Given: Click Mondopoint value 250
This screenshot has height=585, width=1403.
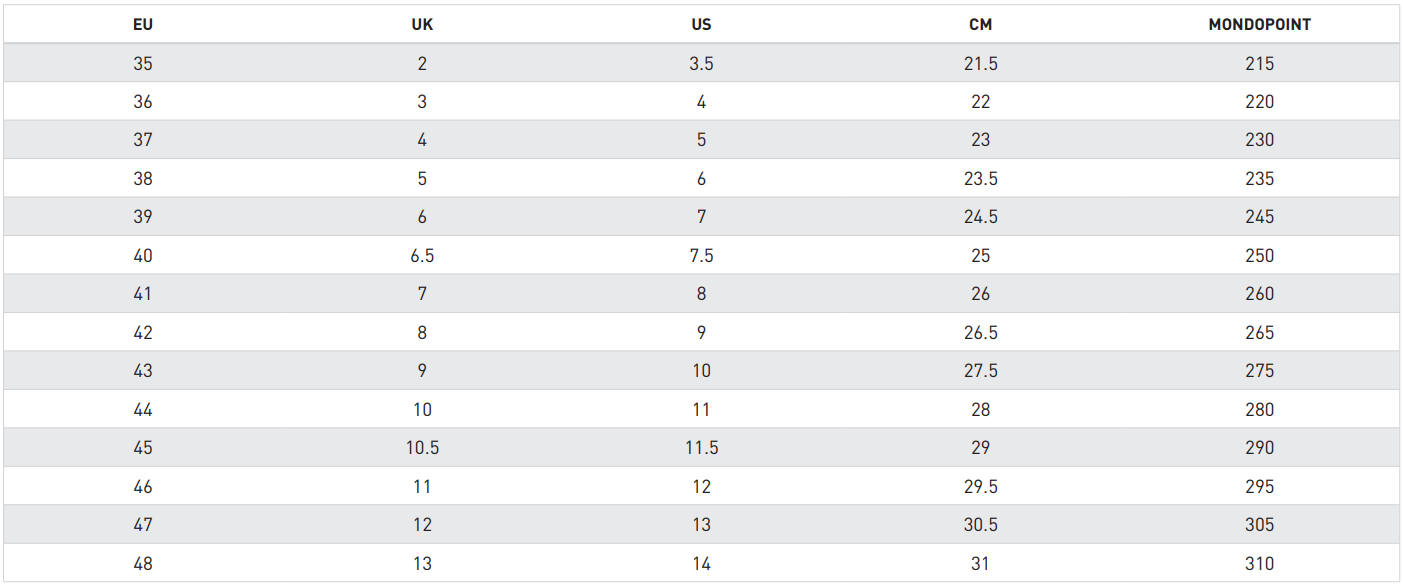Looking at the screenshot, I should [x=1260, y=256].
